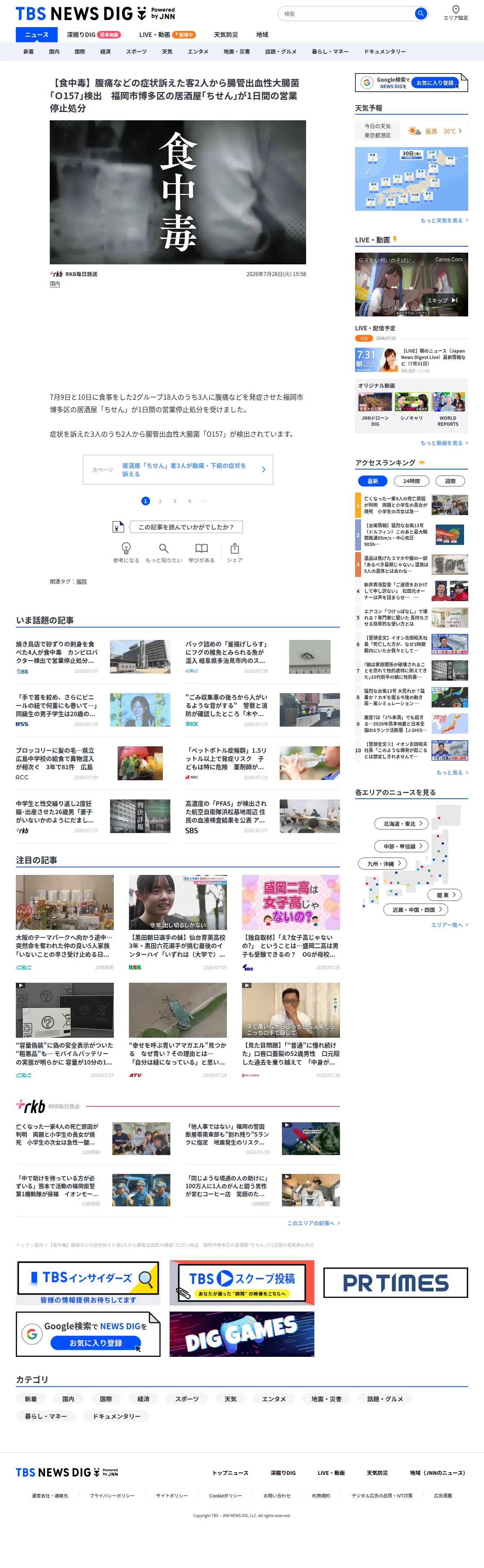Click the 学びがある book reaction icon
The image size is (484, 1568).
coord(202,548)
